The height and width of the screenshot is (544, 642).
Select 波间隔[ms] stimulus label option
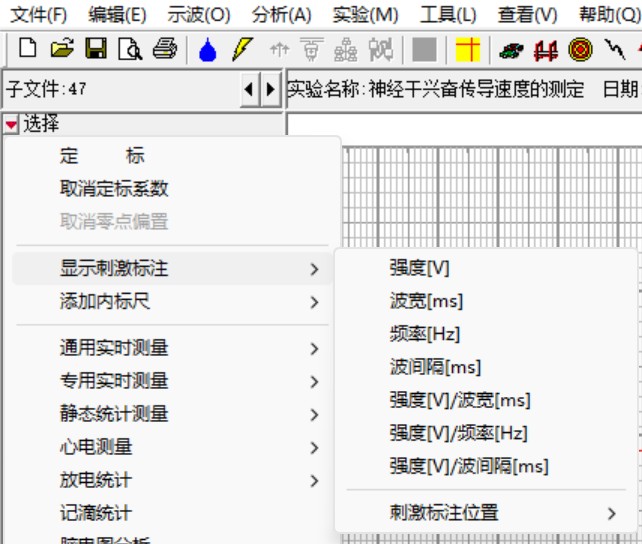click(x=486, y=367)
